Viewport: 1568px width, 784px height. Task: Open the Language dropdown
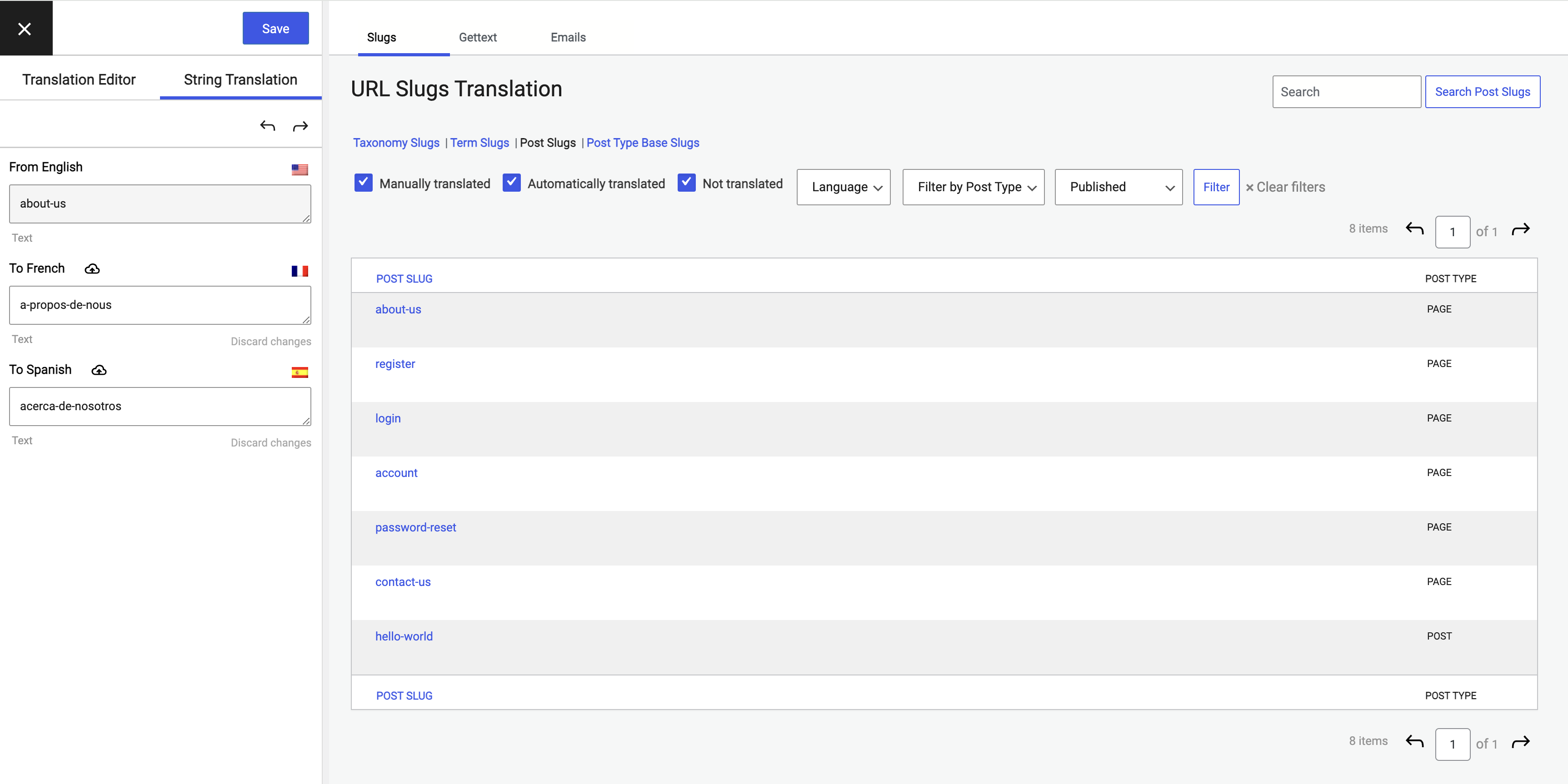[x=843, y=187]
